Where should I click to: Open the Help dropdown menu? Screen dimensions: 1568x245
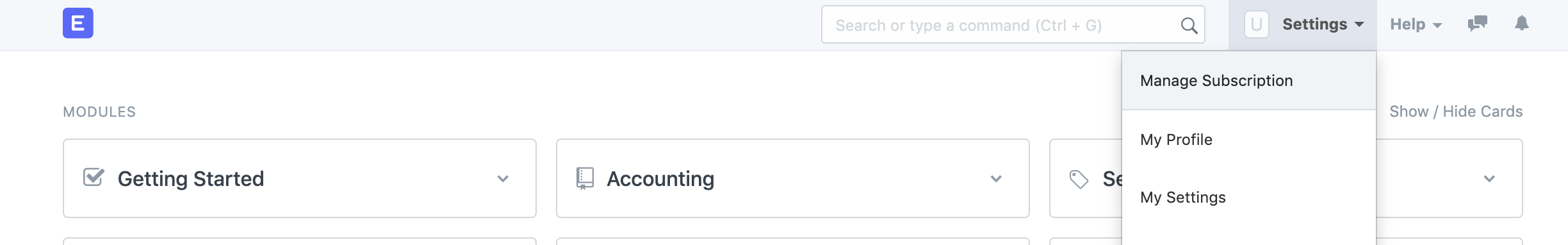coord(1416,24)
